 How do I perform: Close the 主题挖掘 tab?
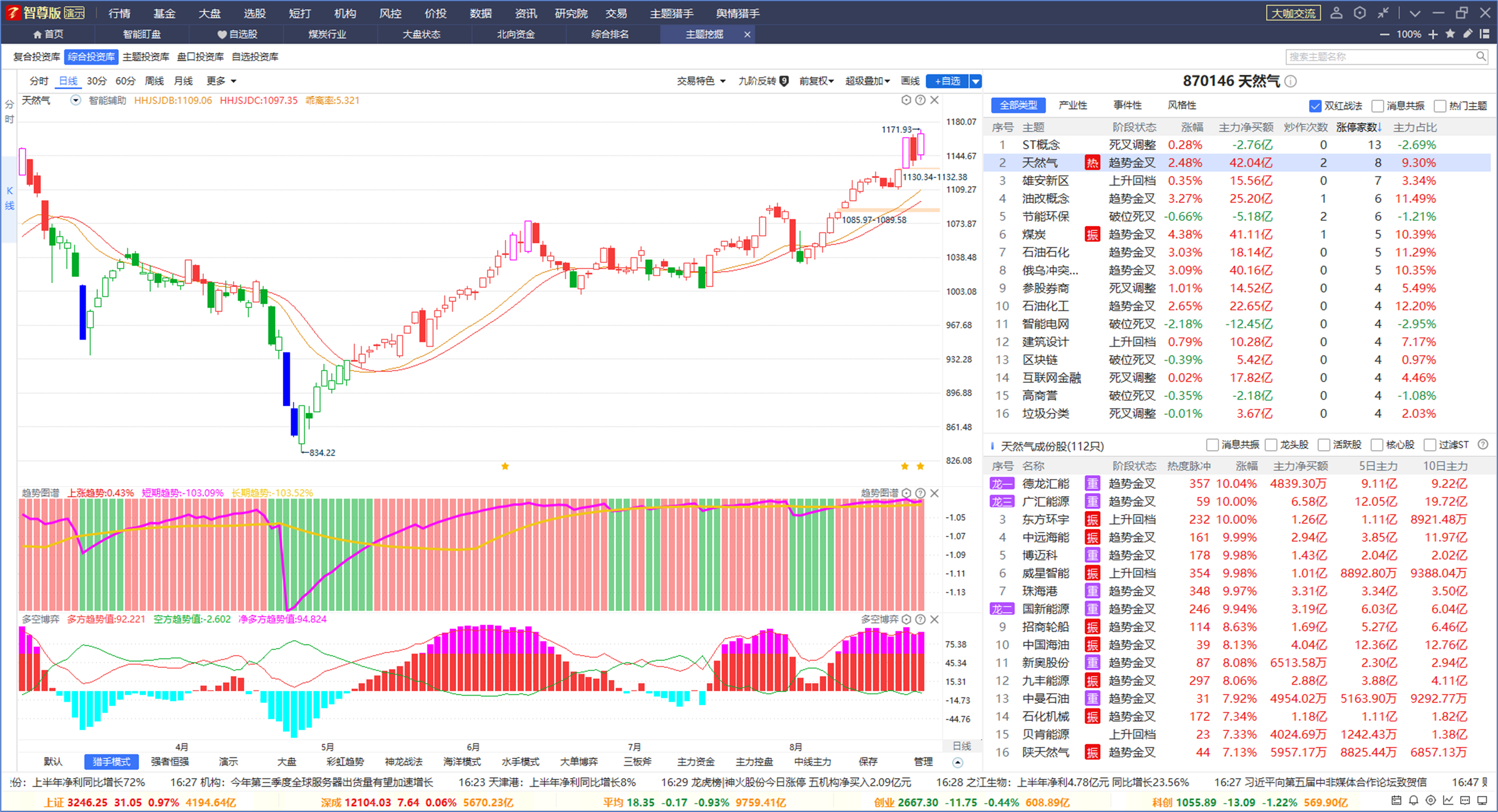(748, 34)
